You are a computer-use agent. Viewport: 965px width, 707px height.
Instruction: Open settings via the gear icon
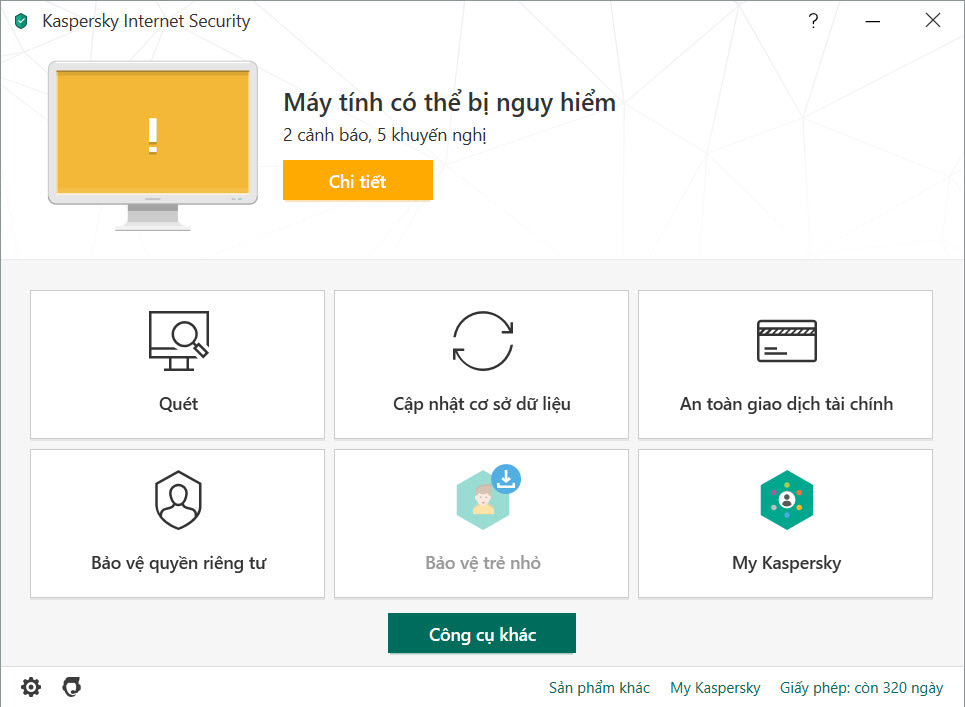tap(31, 687)
